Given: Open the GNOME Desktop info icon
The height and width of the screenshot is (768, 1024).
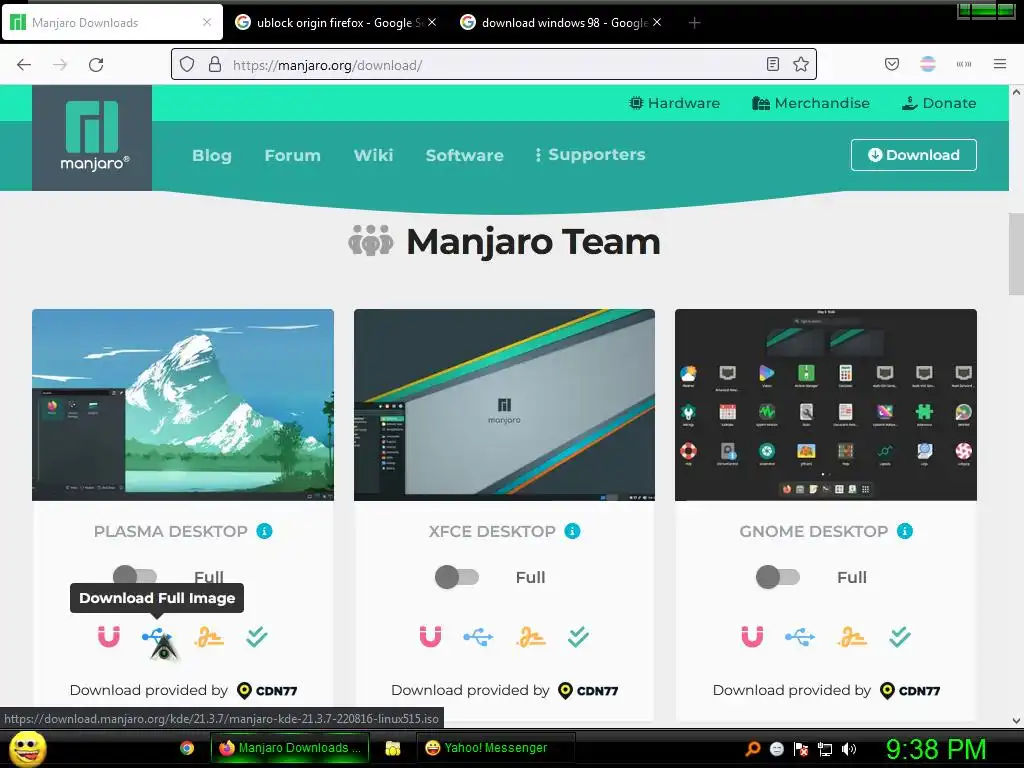Looking at the screenshot, I should pyautogui.click(x=904, y=531).
